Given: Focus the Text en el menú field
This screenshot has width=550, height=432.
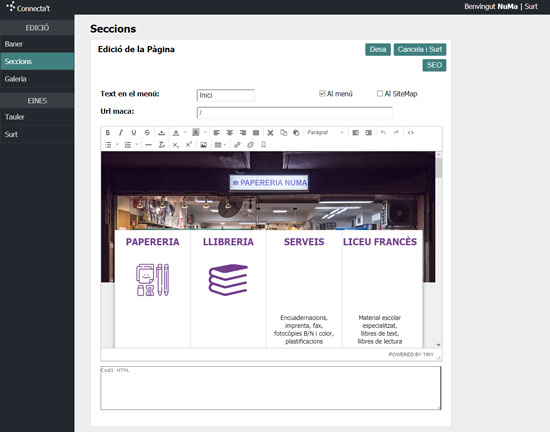Looking at the screenshot, I should tap(226, 95).
